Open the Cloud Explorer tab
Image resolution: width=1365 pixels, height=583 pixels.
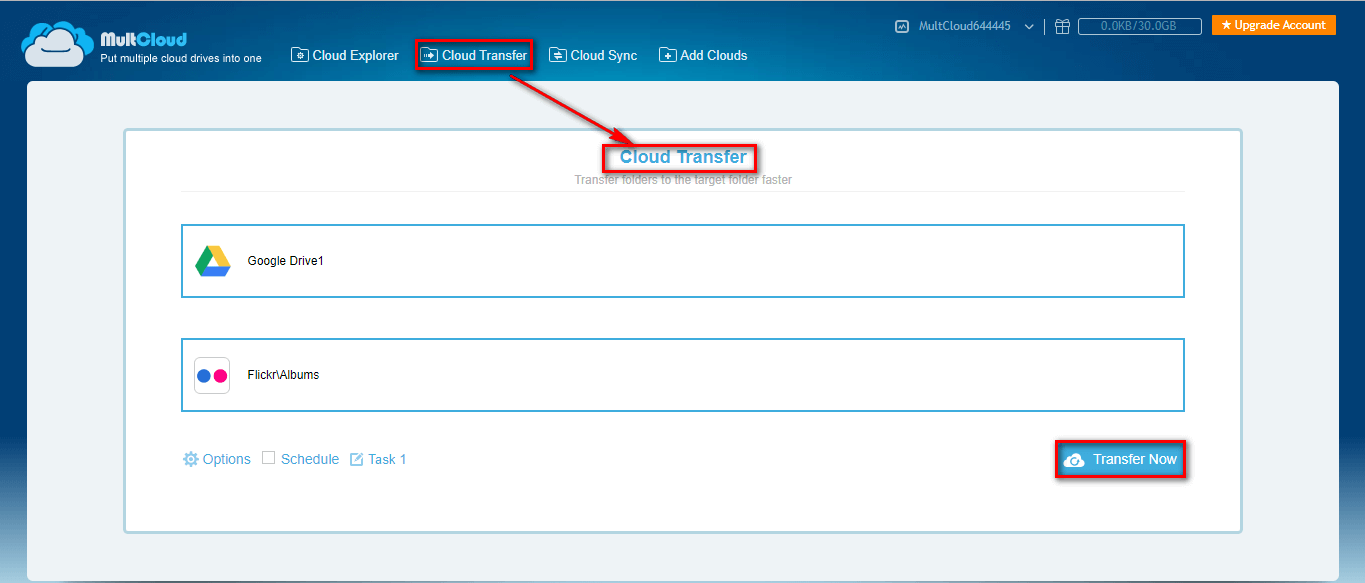tap(345, 55)
